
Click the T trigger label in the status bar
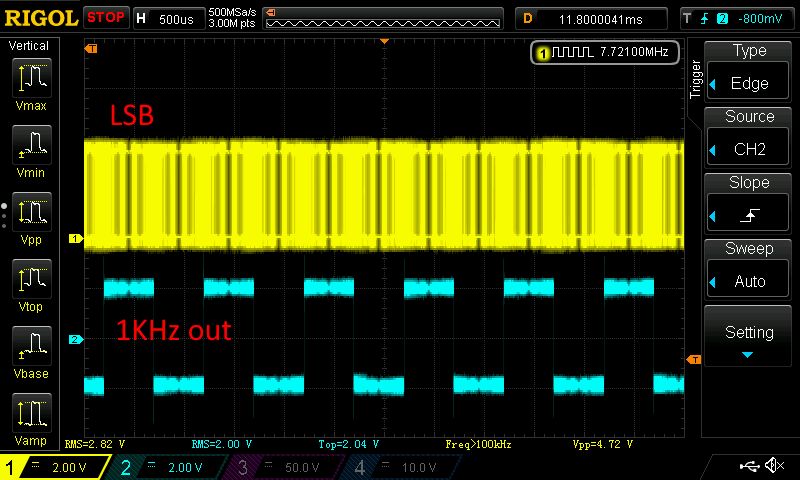coord(687,19)
